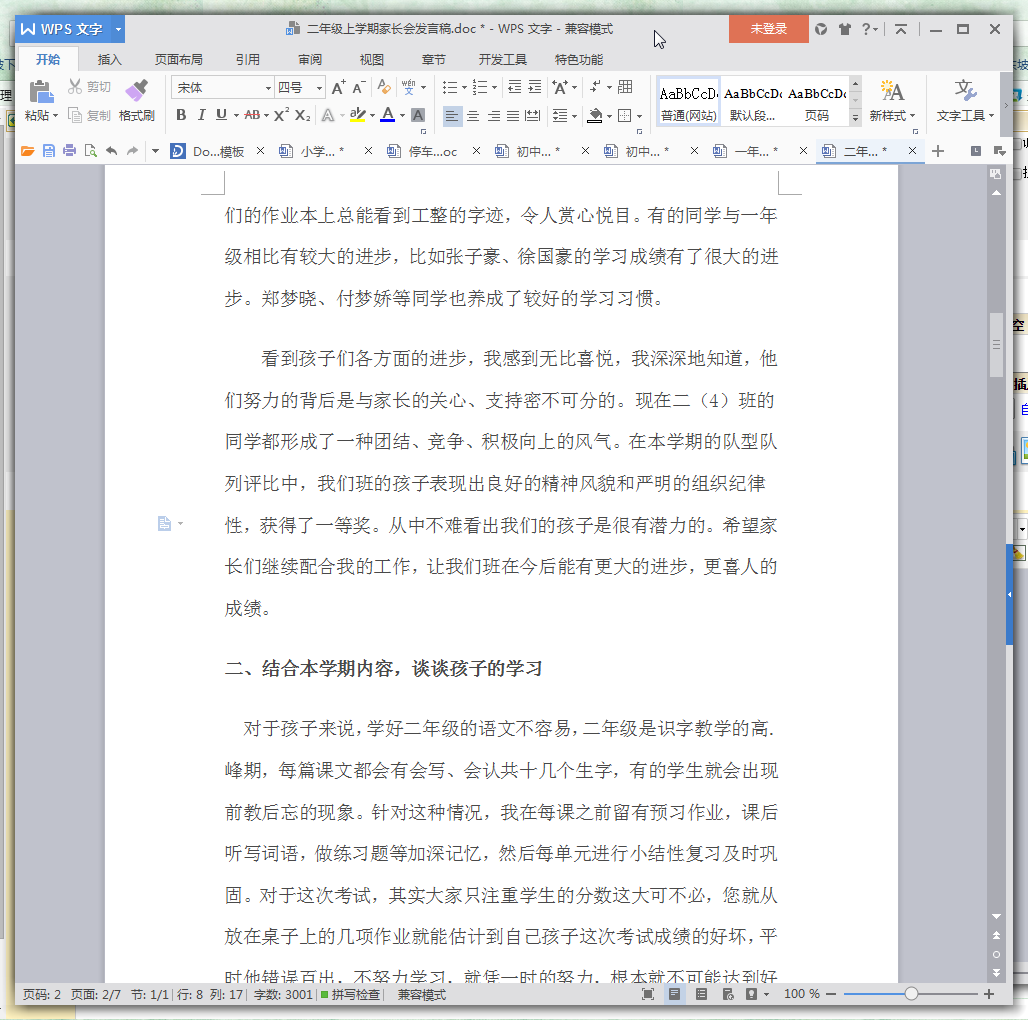Switch to 视图 ribbon tab
Image resolution: width=1028 pixels, height=1020 pixels.
pyautogui.click(x=372, y=60)
